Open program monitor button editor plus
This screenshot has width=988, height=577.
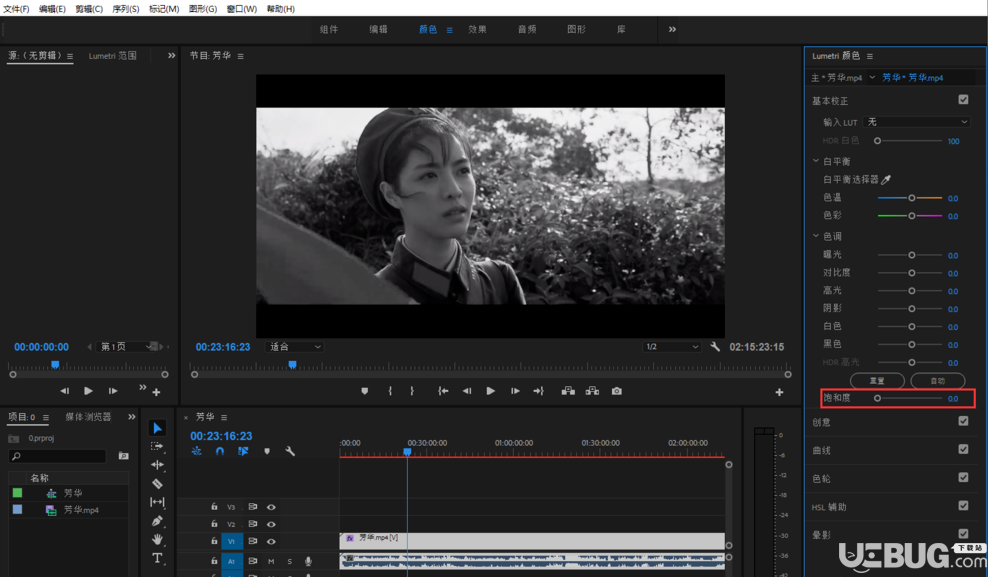[x=779, y=392]
